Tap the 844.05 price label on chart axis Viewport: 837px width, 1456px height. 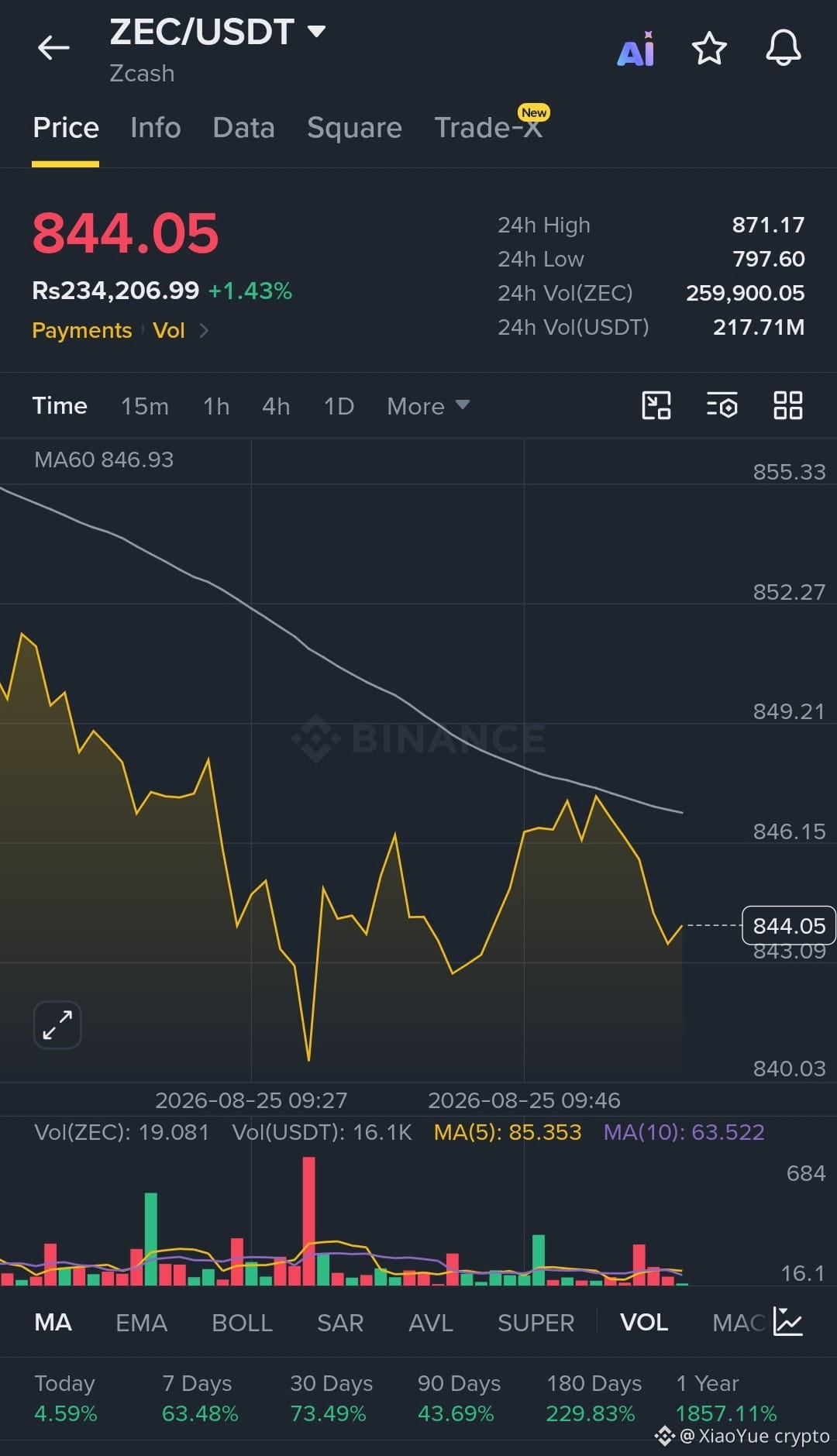pyautogui.click(x=789, y=925)
